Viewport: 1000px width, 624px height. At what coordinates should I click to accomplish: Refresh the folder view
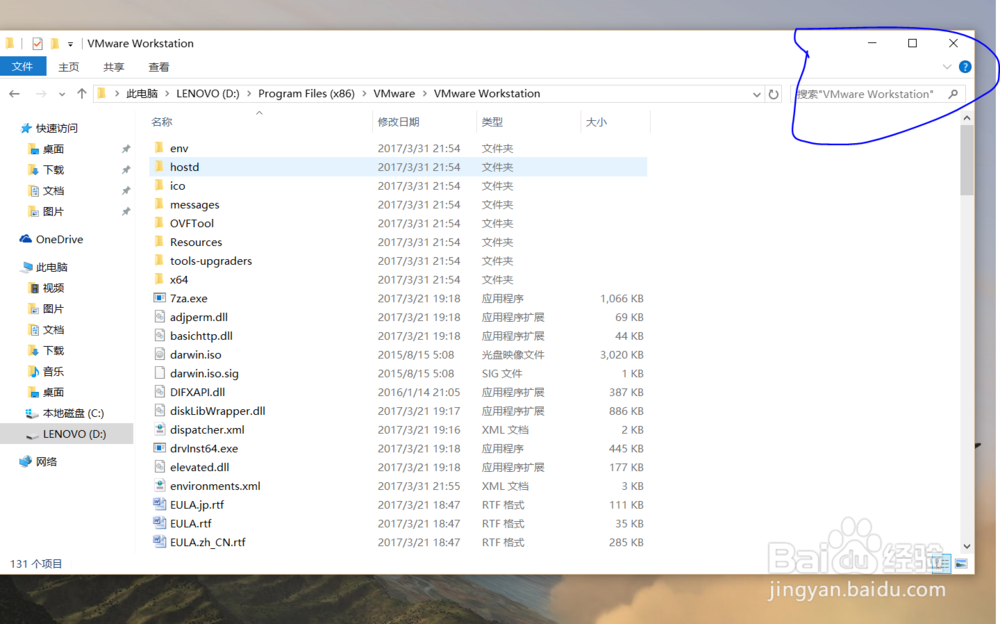coord(774,94)
